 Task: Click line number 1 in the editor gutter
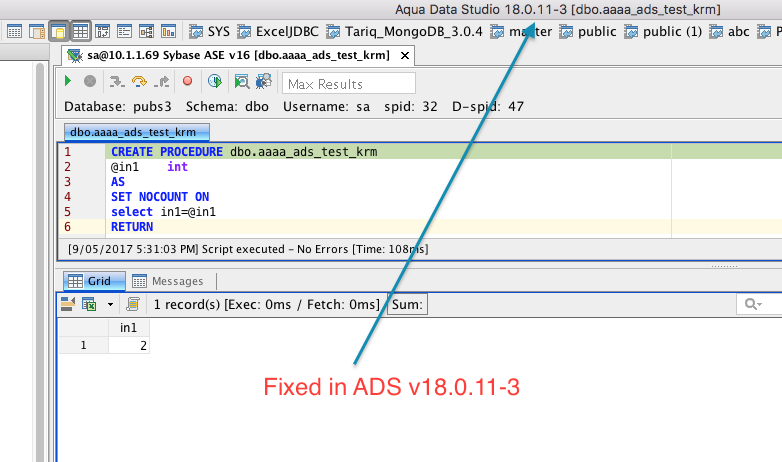68,152
